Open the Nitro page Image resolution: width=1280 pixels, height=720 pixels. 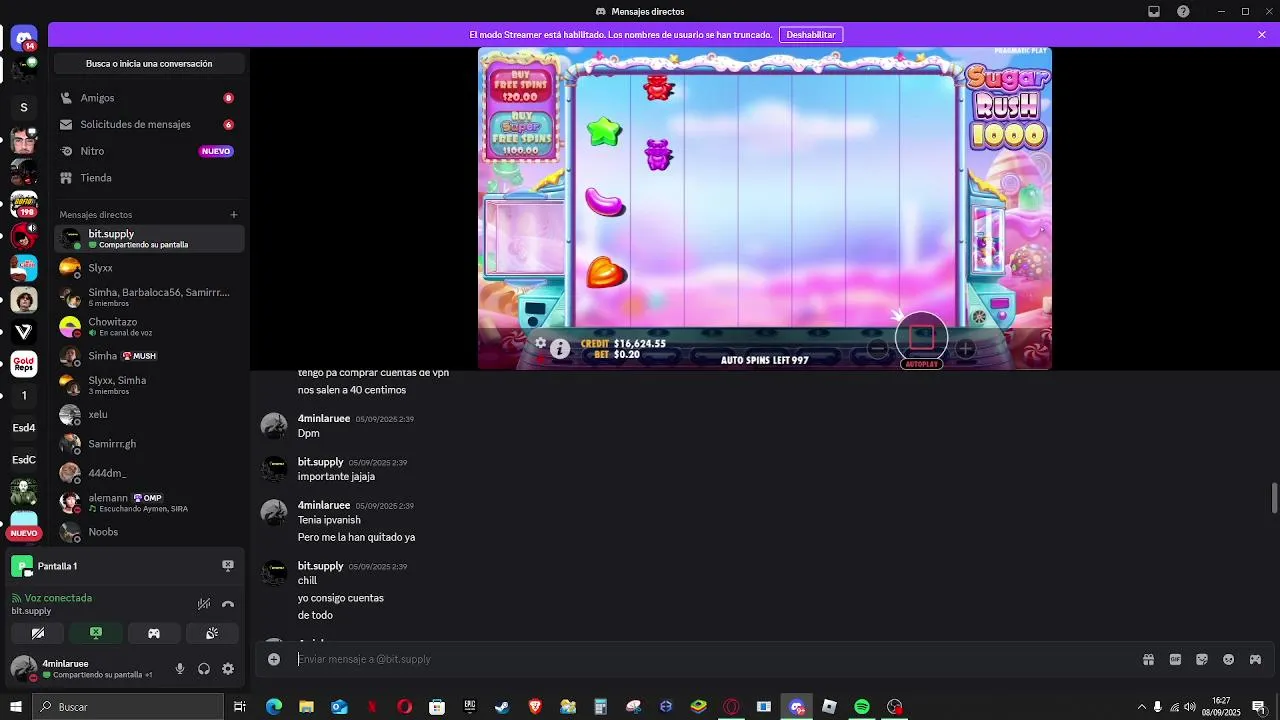(149, 151)
